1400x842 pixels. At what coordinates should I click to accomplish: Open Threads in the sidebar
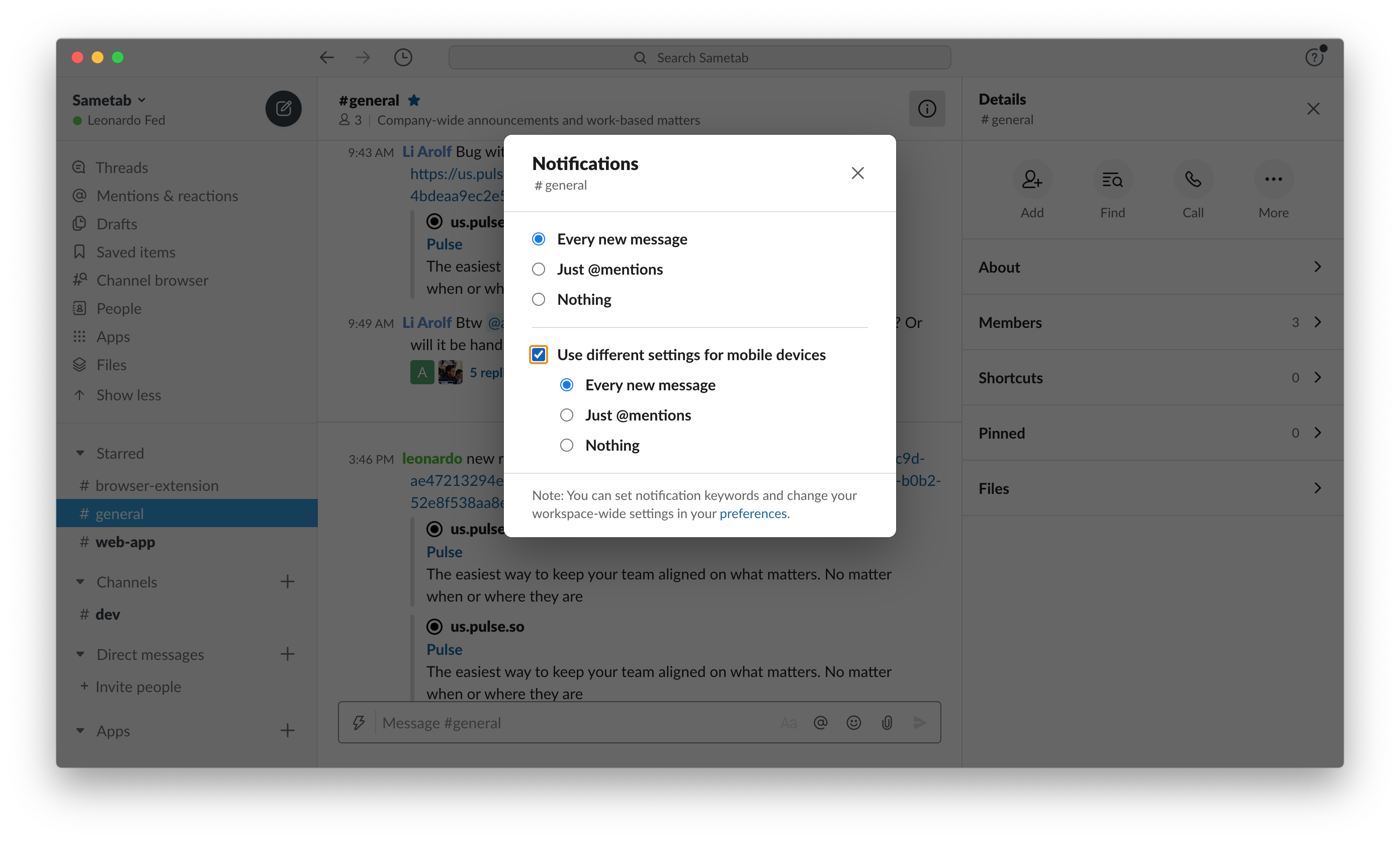pyautogui.click(x=121, y=168)
